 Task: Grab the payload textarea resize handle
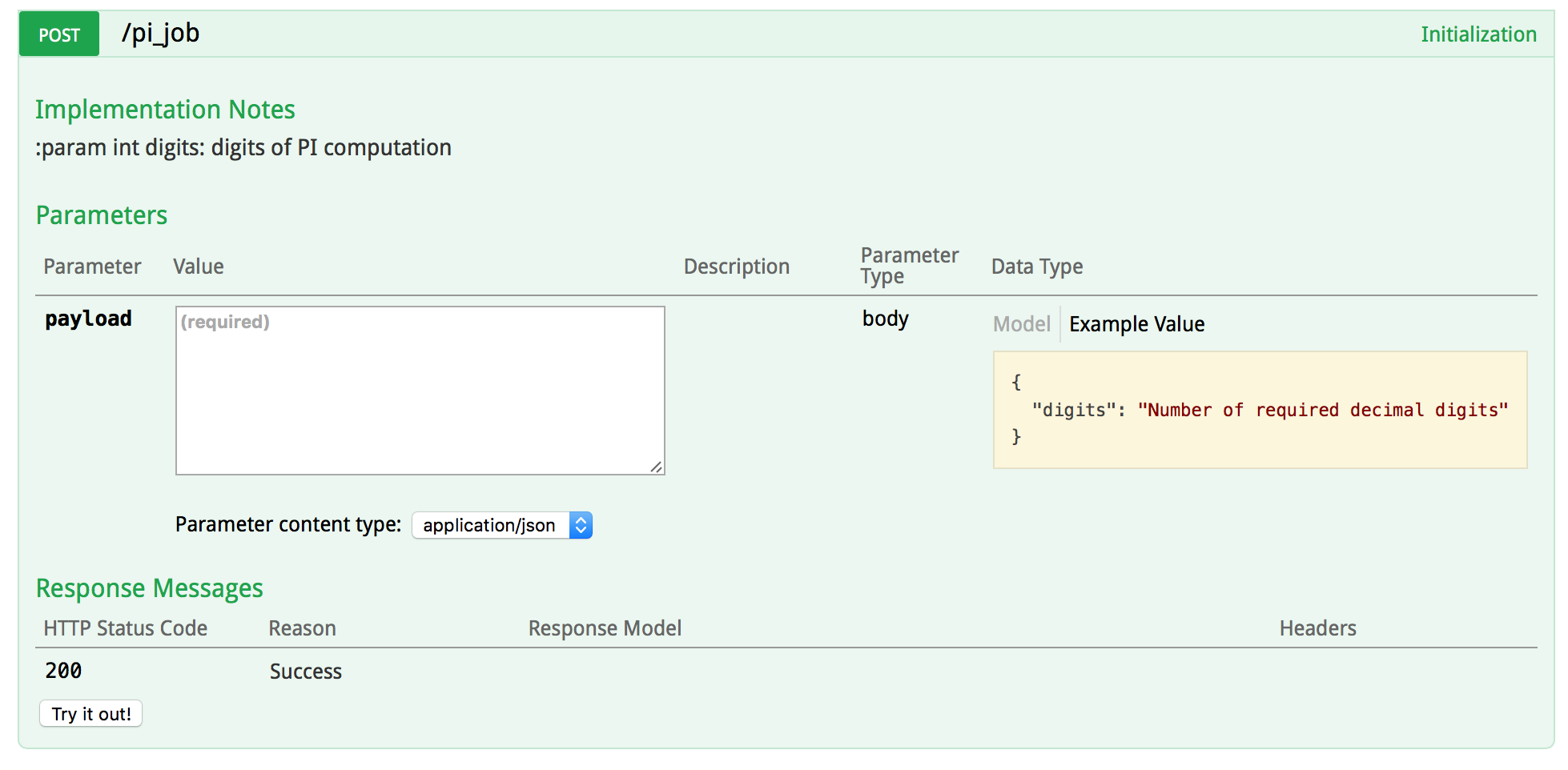click(x=657, y=467)
